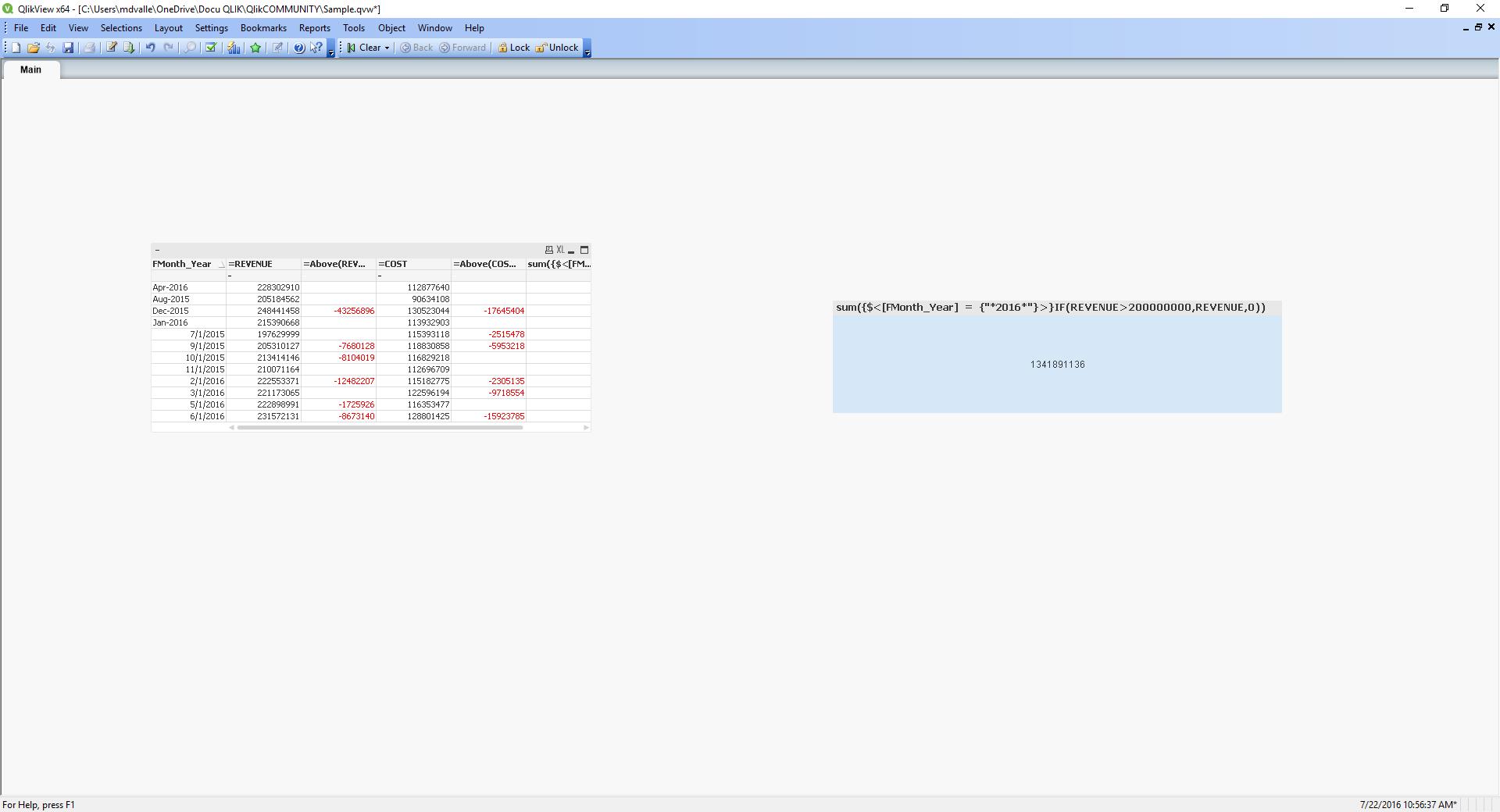This screenshot has width=1500, height=812.
Task: Open the Window menu
Action: click(435, 28)
